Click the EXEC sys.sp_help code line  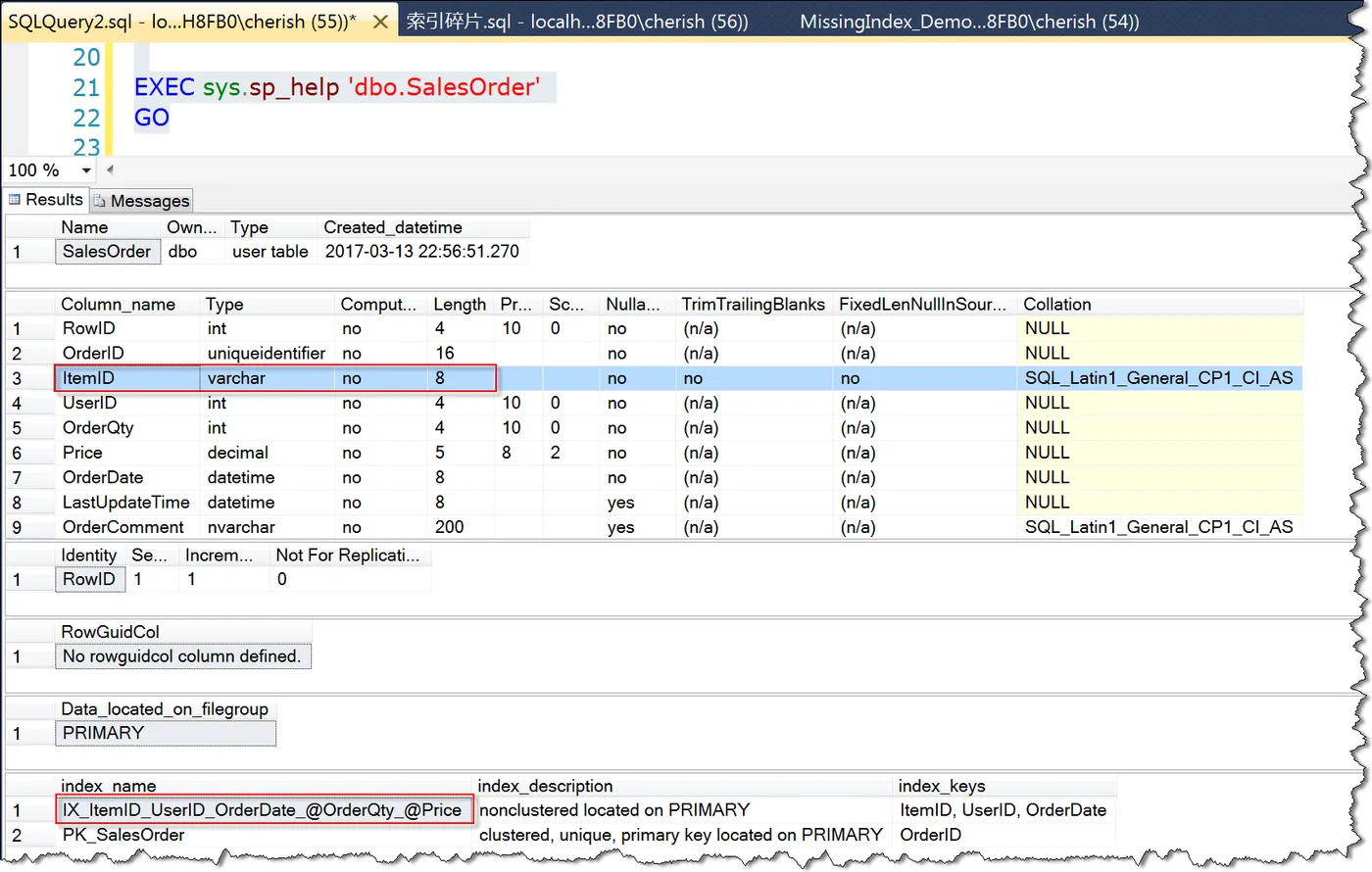337,87
